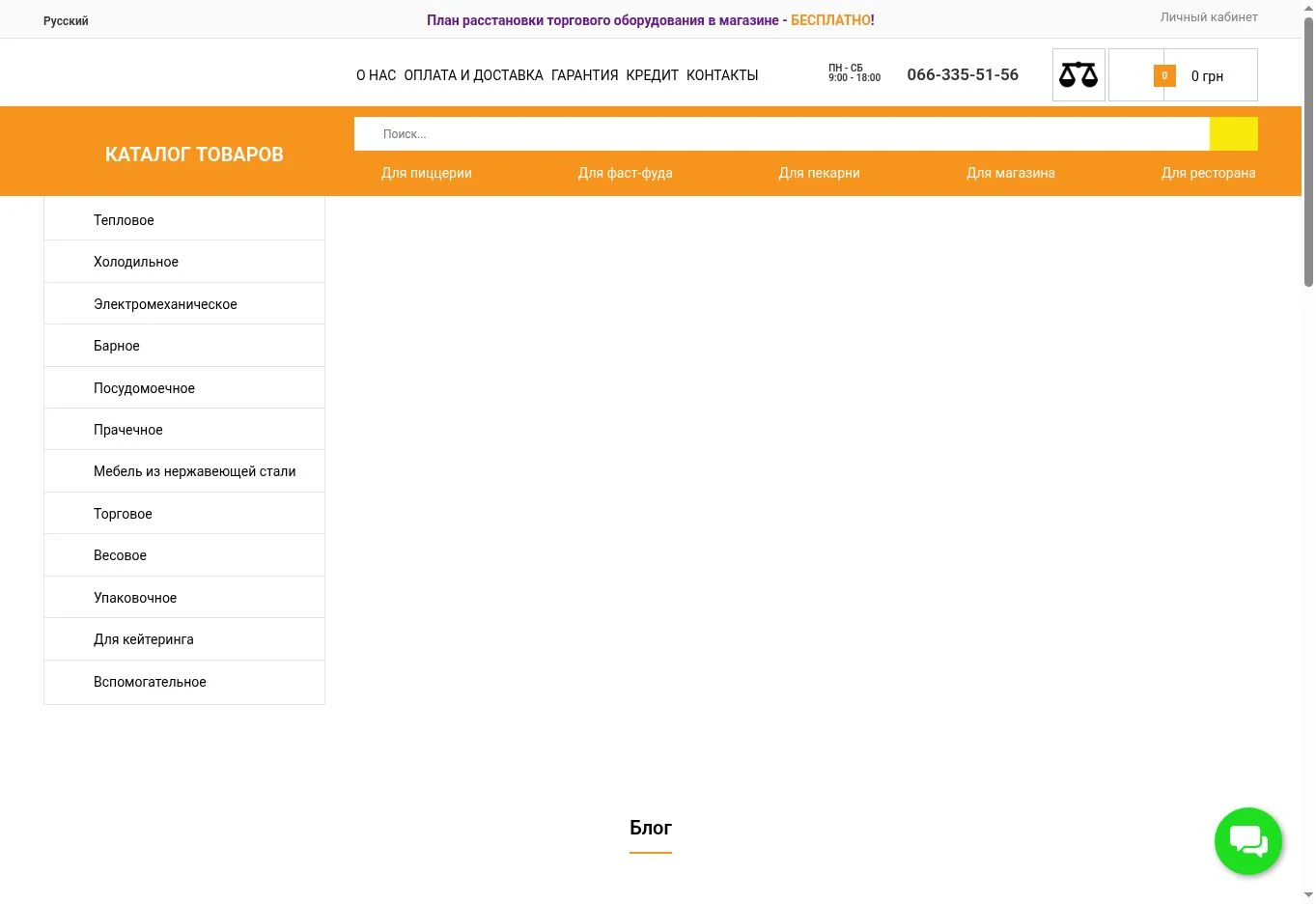The image size is (1316, 904).
Task: Select the Для ресторана category tab
Action: [1209, 173]
